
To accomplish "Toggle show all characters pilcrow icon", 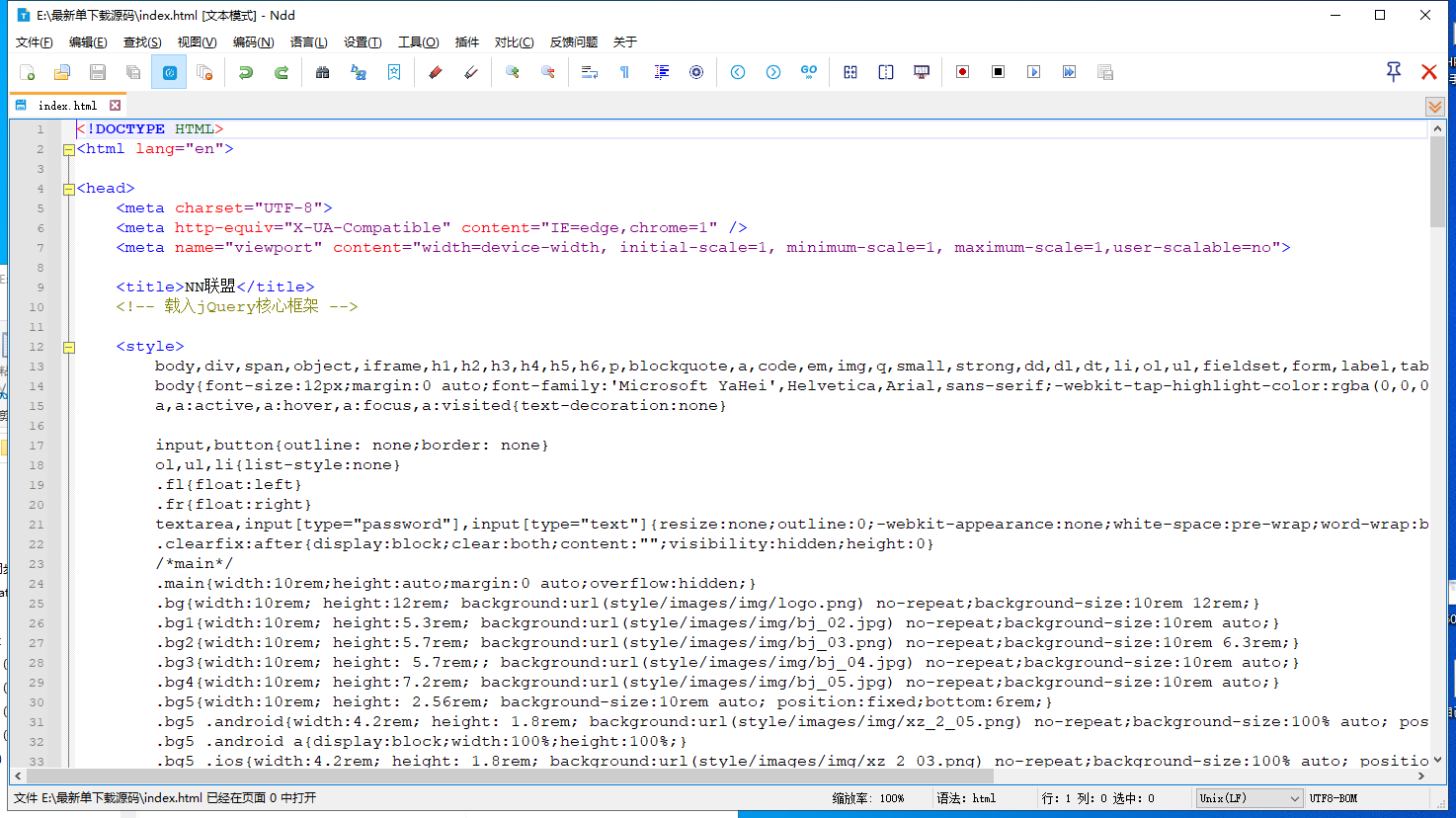I will [x=625, y=72].
